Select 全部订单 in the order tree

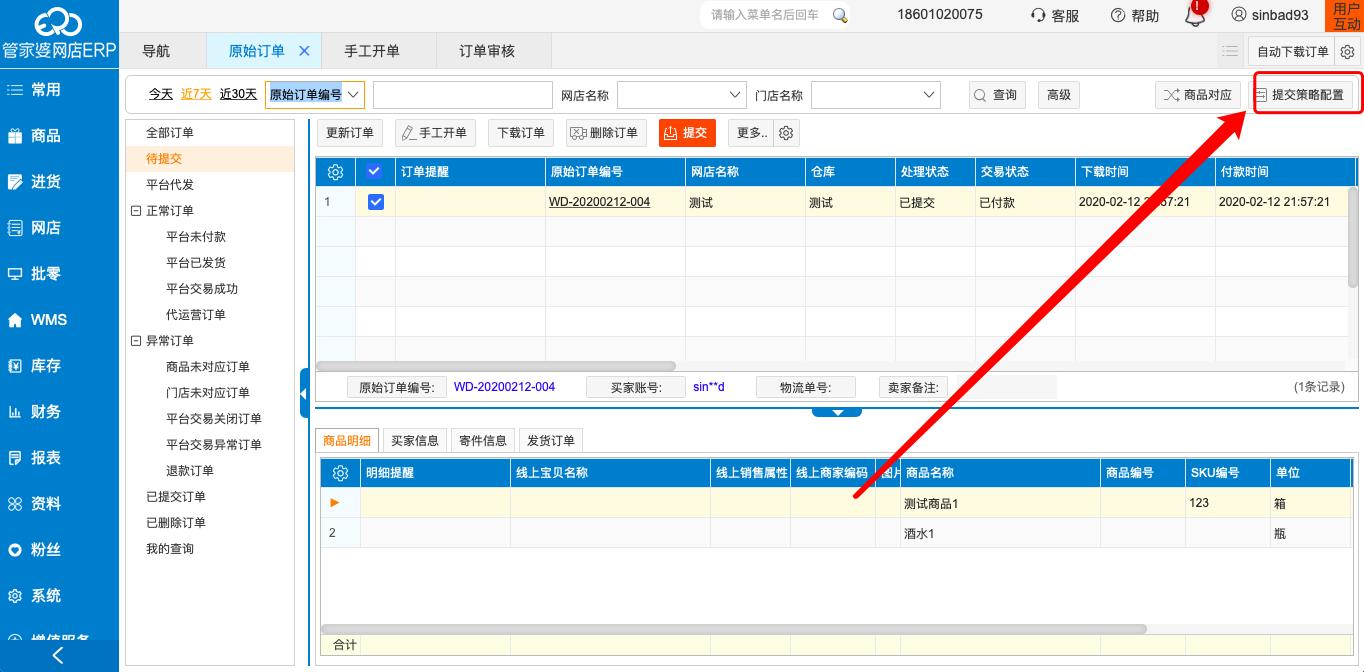coord(170,133)
